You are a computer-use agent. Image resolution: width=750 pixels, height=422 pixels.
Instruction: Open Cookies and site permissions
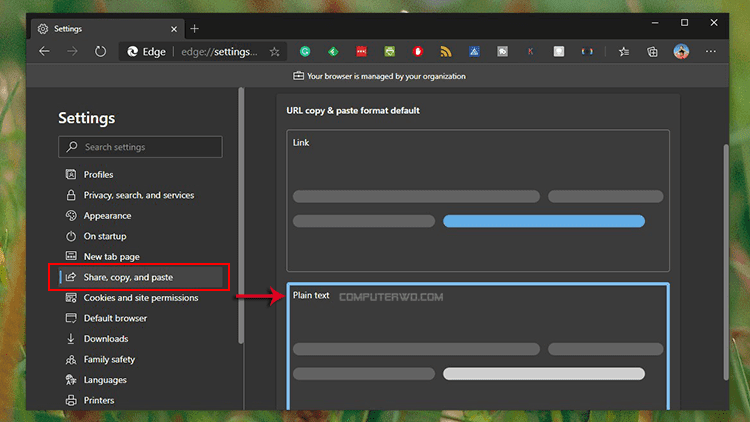(x=139, y=298)
